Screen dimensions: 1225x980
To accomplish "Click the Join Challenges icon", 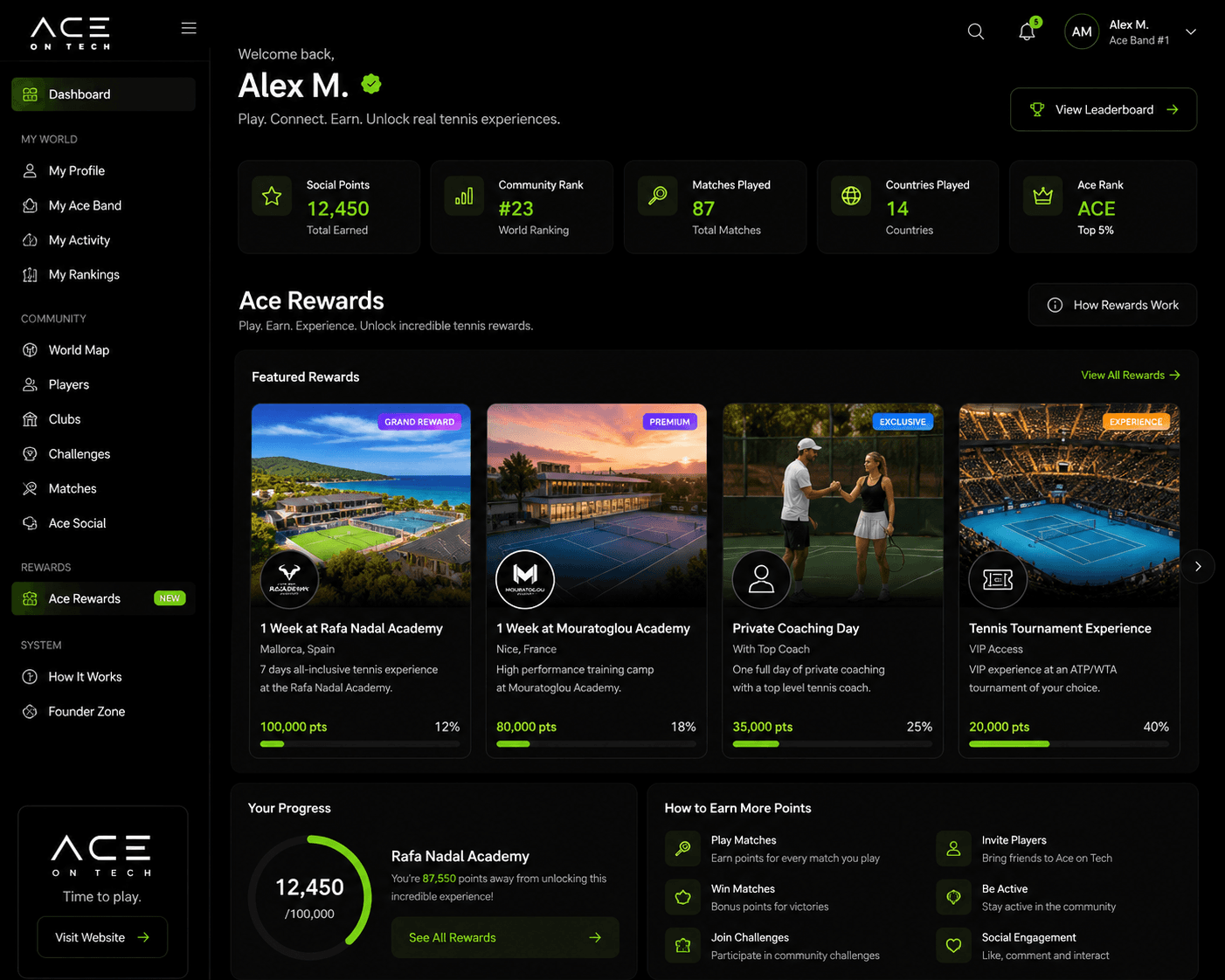I will tap(683, 946).
